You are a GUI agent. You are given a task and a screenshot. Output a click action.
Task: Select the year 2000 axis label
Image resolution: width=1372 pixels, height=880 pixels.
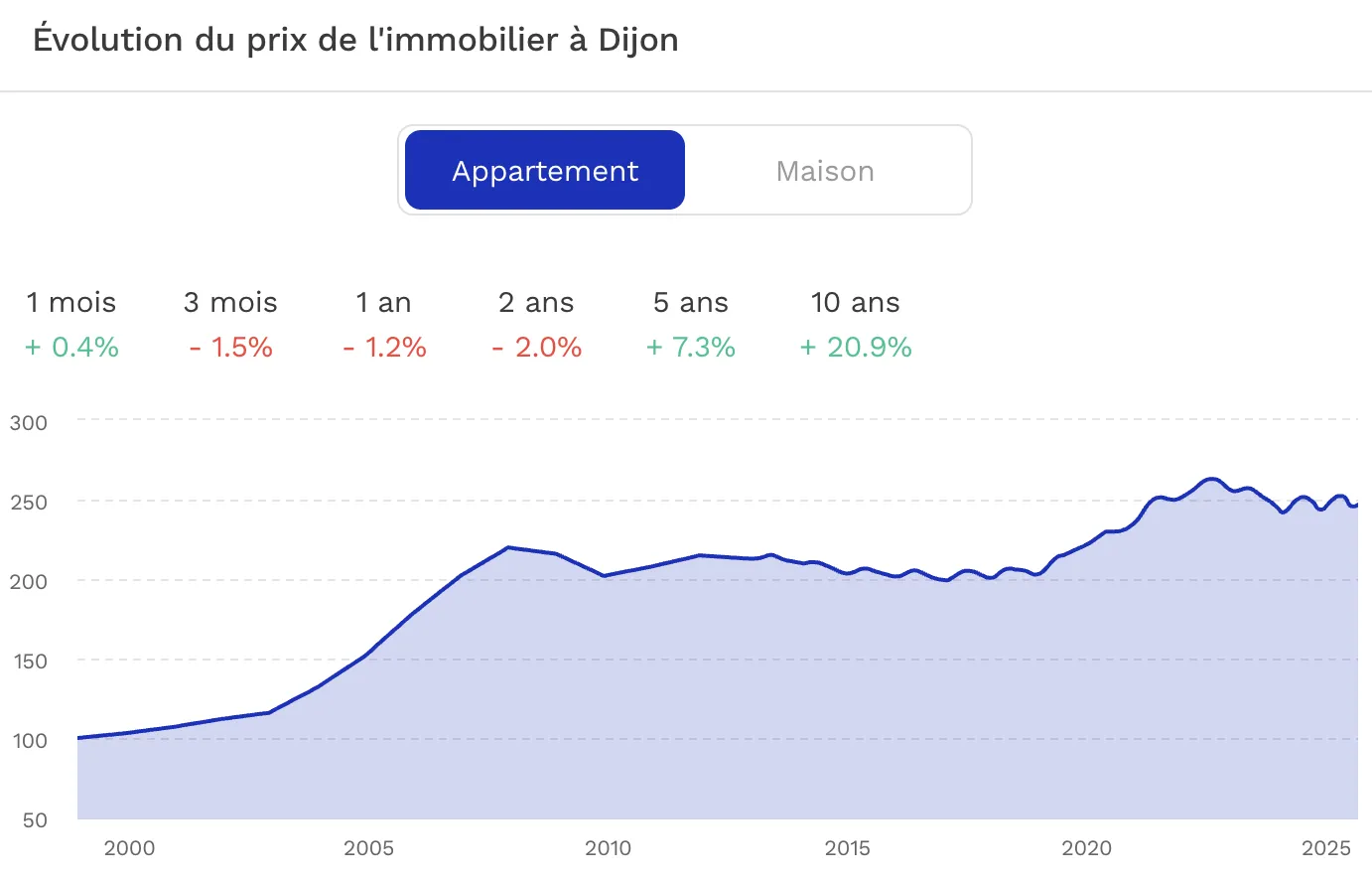point(128,848)
